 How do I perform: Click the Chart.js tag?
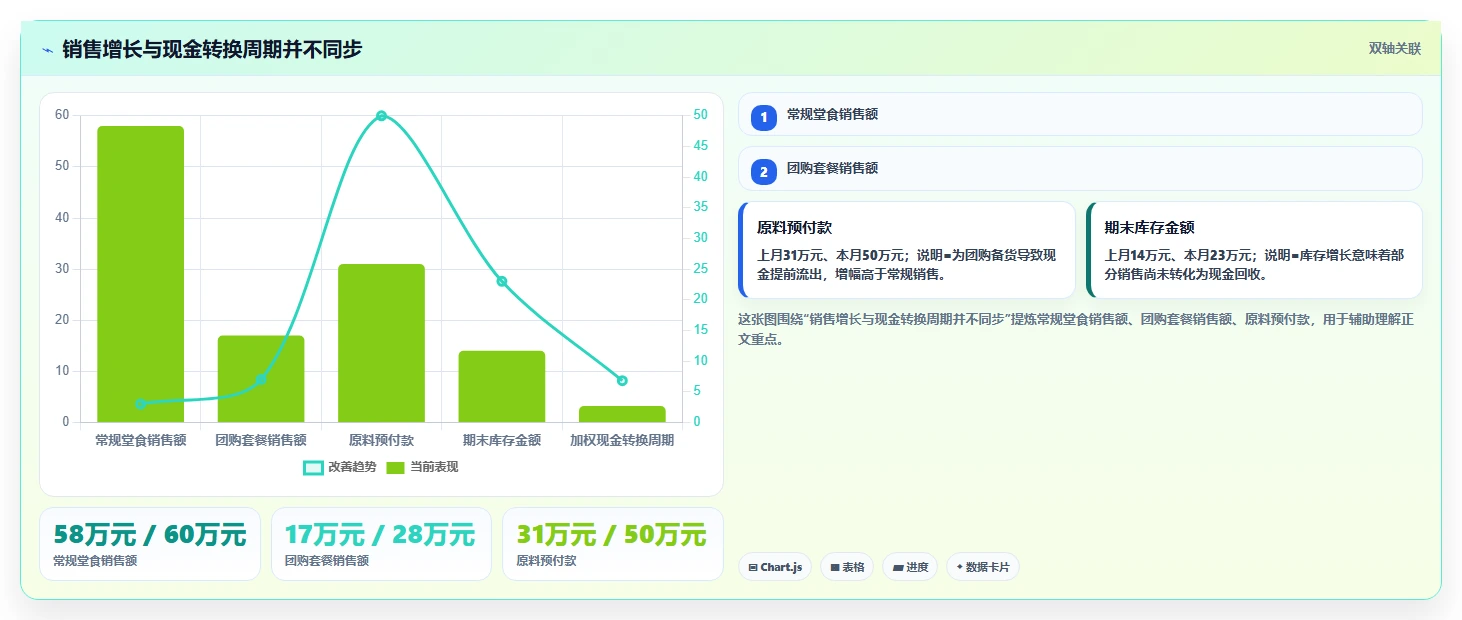coord(775,567)
